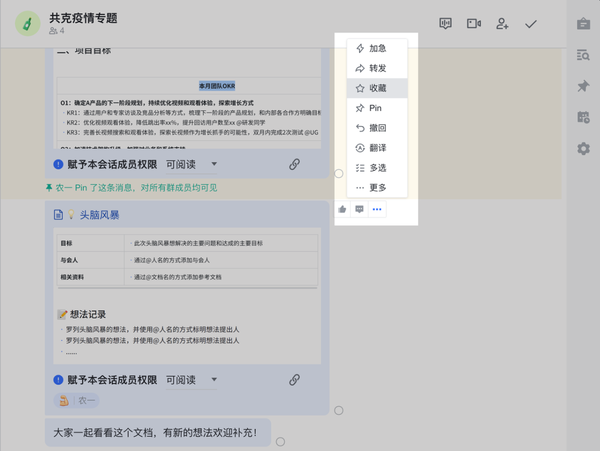Screen dimensions: 600x451
Task: Click the 相关资料 row in the preview table
Action: coord(187,277)
